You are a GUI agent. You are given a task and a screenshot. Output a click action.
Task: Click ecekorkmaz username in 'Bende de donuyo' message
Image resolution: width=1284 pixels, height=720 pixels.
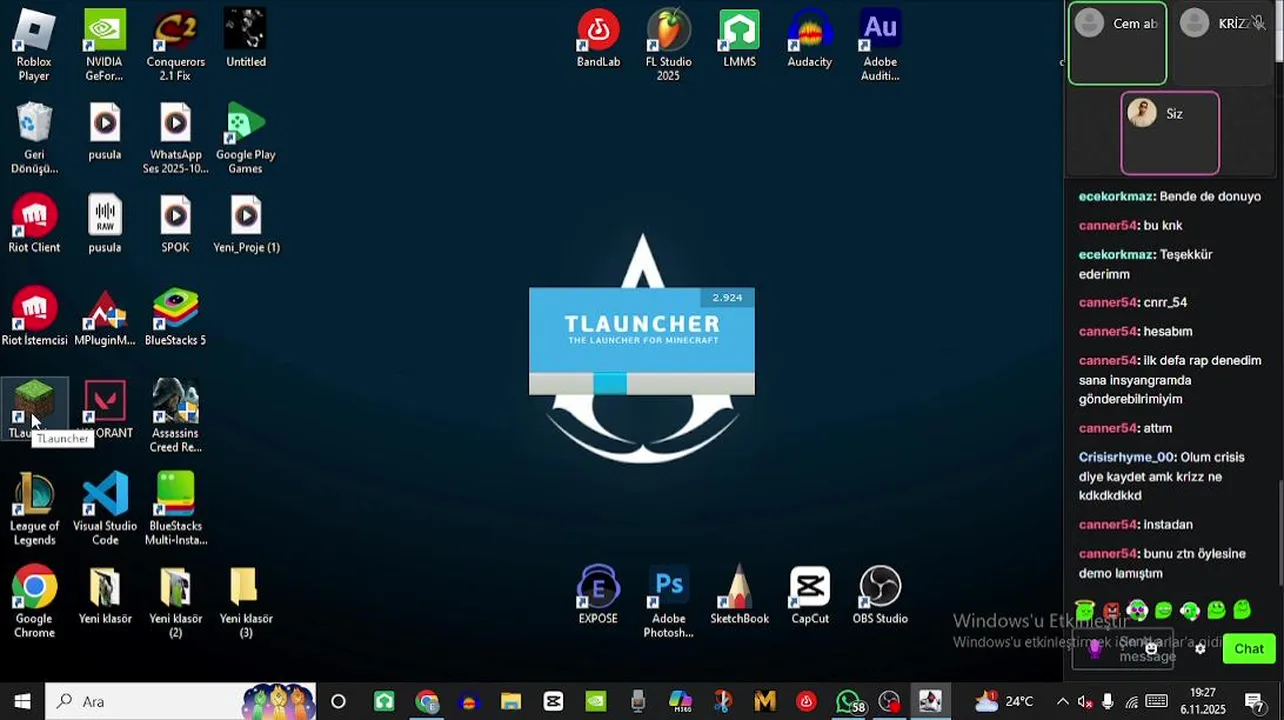(1117, 197)
